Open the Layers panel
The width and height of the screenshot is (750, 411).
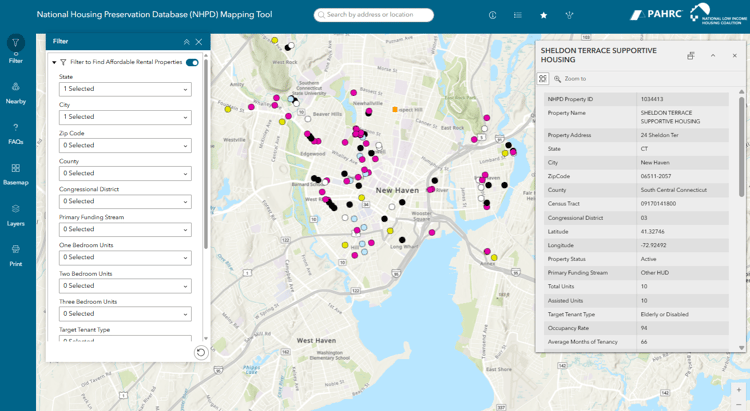(x=16, y=215)
